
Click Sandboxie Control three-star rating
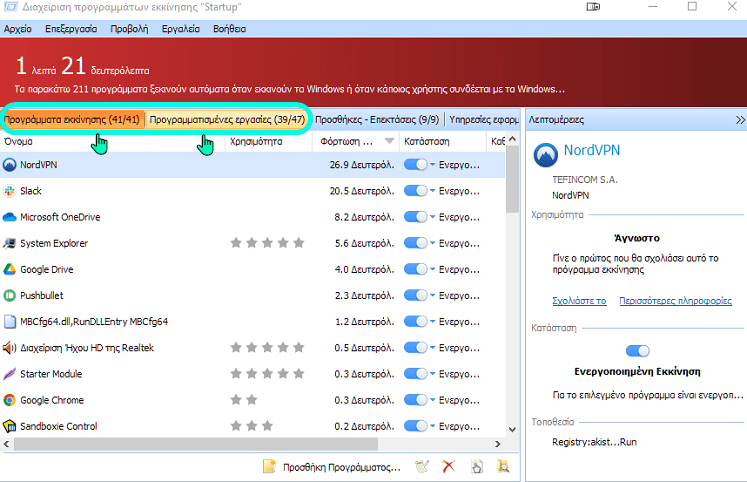pos(252,426)
